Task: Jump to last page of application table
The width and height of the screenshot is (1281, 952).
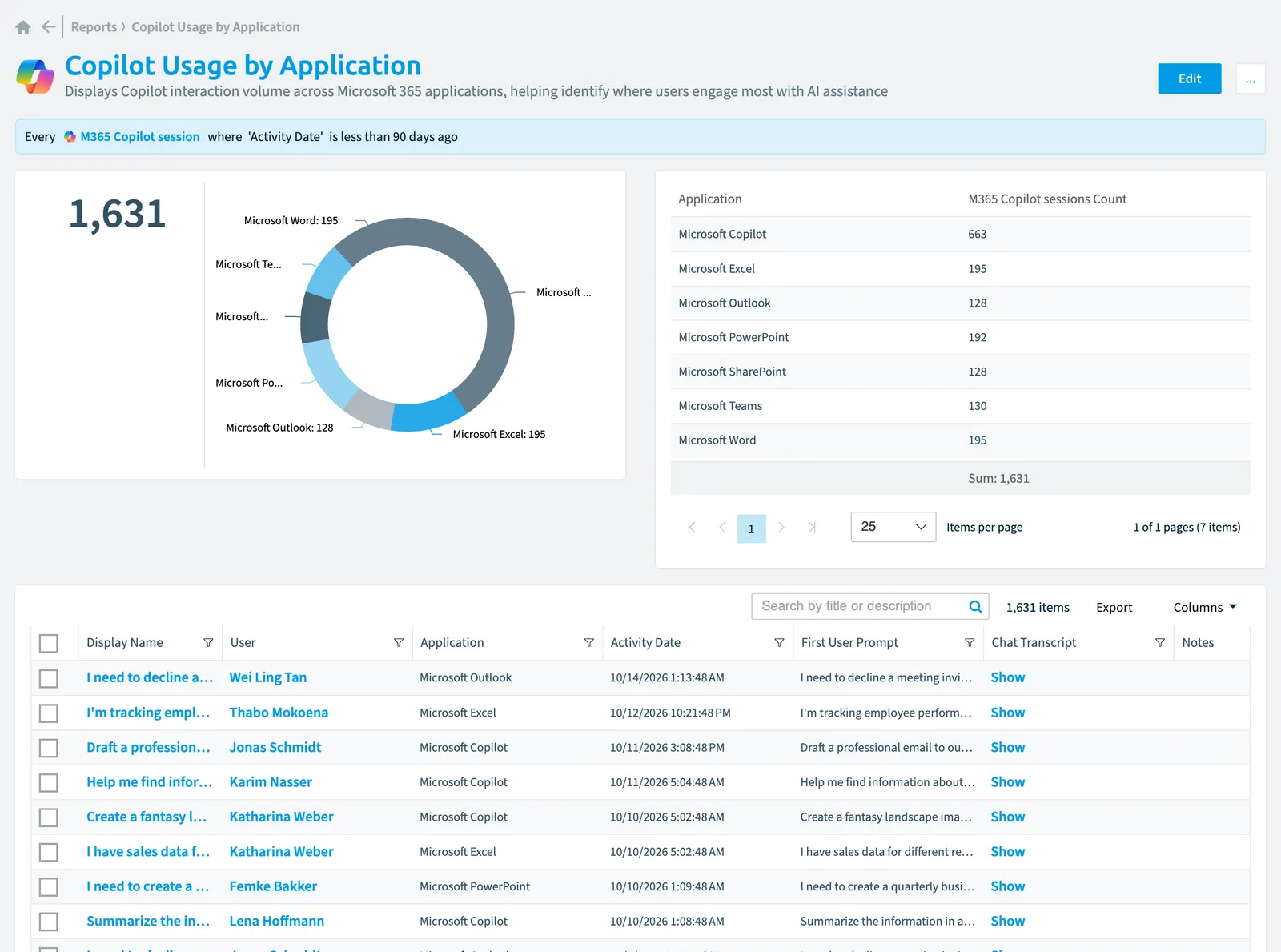Action: pyautogui.click(x=812, y=527)
